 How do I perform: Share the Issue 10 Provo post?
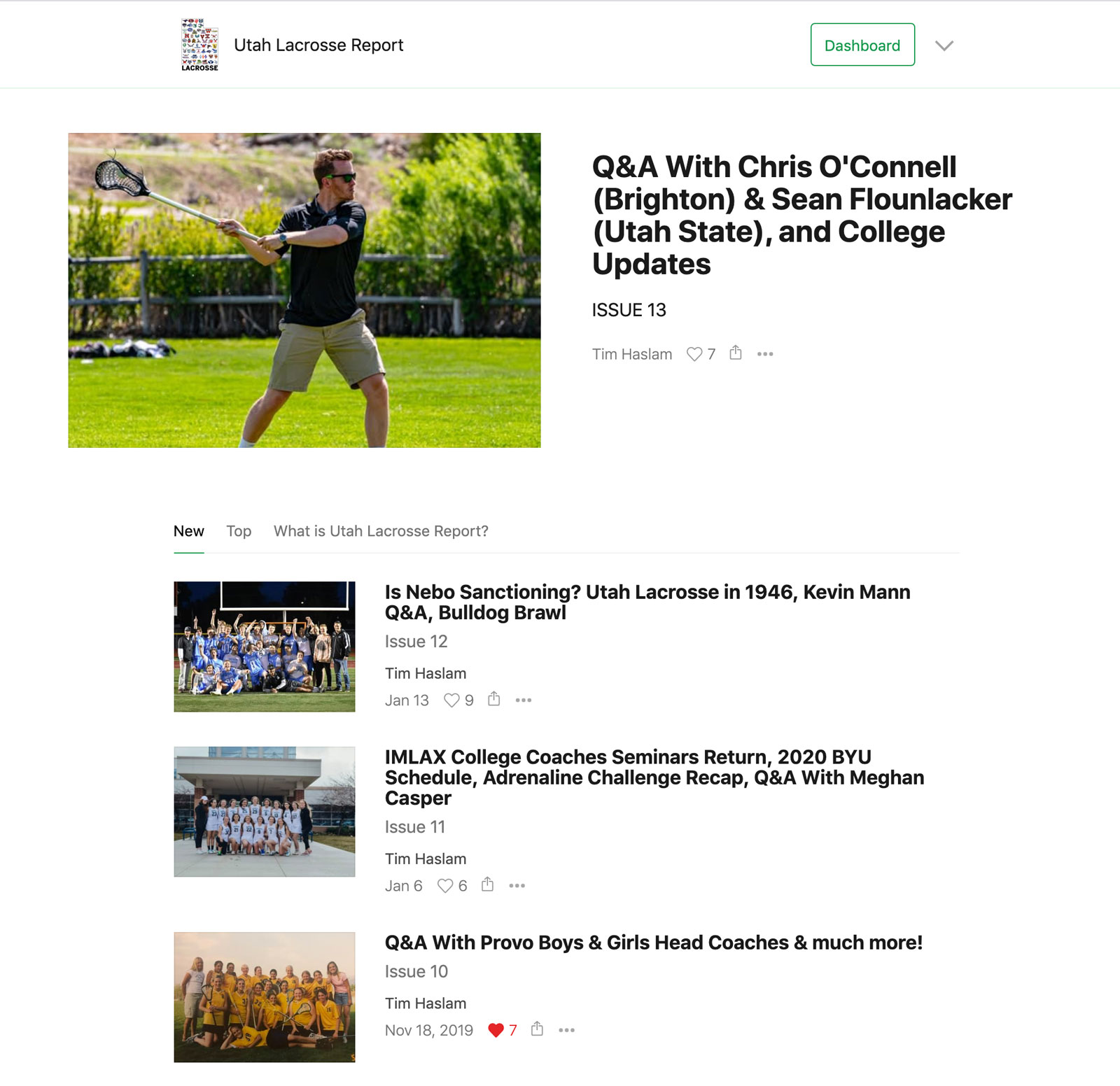537,1029
